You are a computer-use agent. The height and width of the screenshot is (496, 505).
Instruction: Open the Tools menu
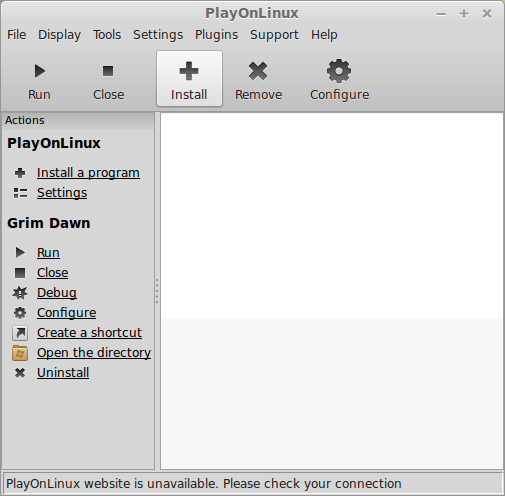pyautogui.click(x=107, y=35)
